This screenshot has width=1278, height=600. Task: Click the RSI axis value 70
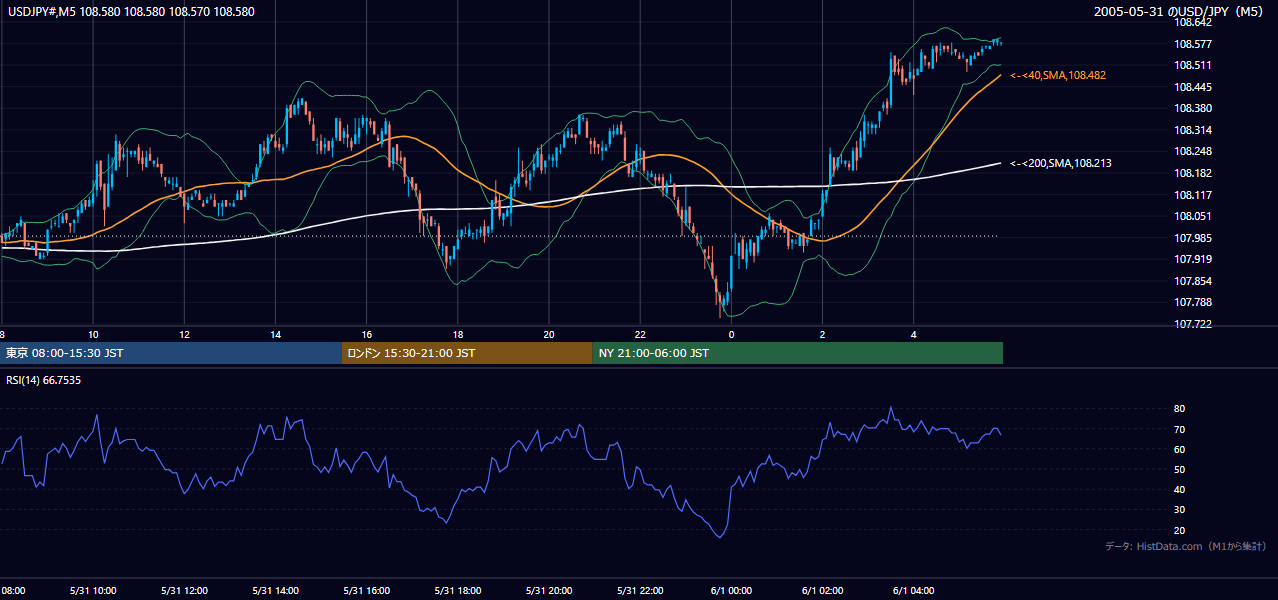1180,429
